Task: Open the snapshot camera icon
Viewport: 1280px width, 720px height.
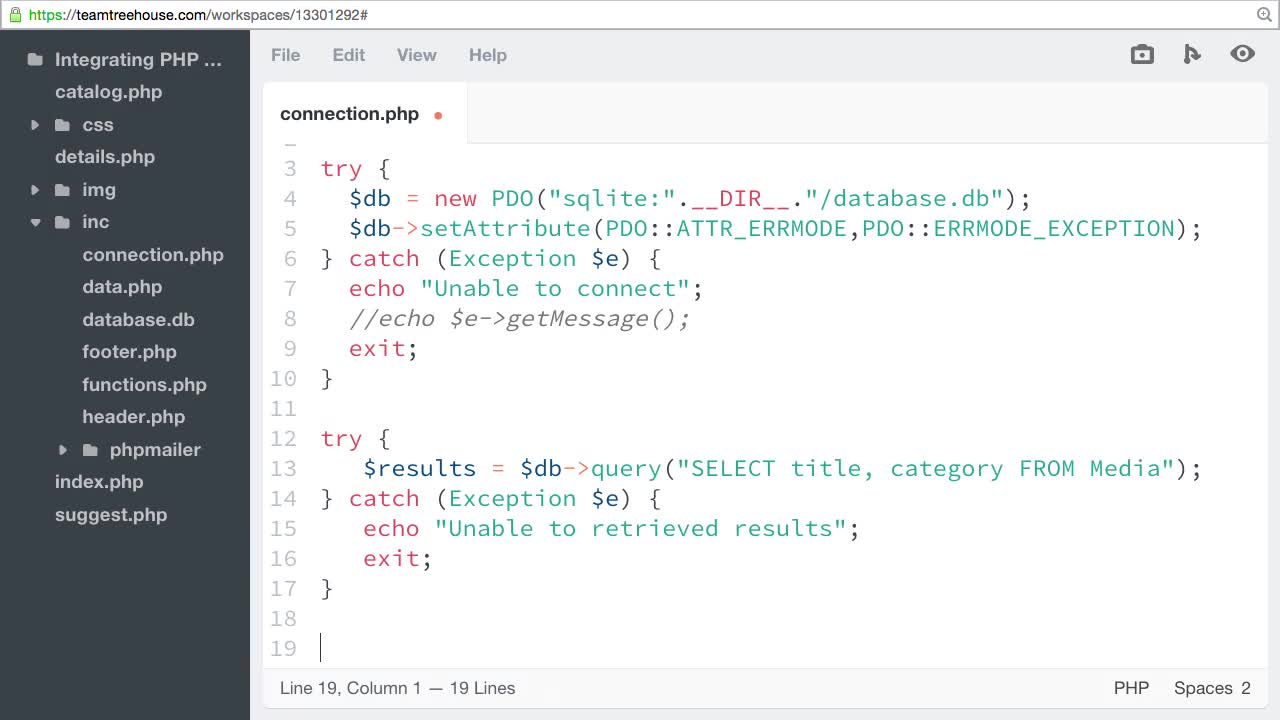Action: pyautogui.click(x=1142, y=55)
